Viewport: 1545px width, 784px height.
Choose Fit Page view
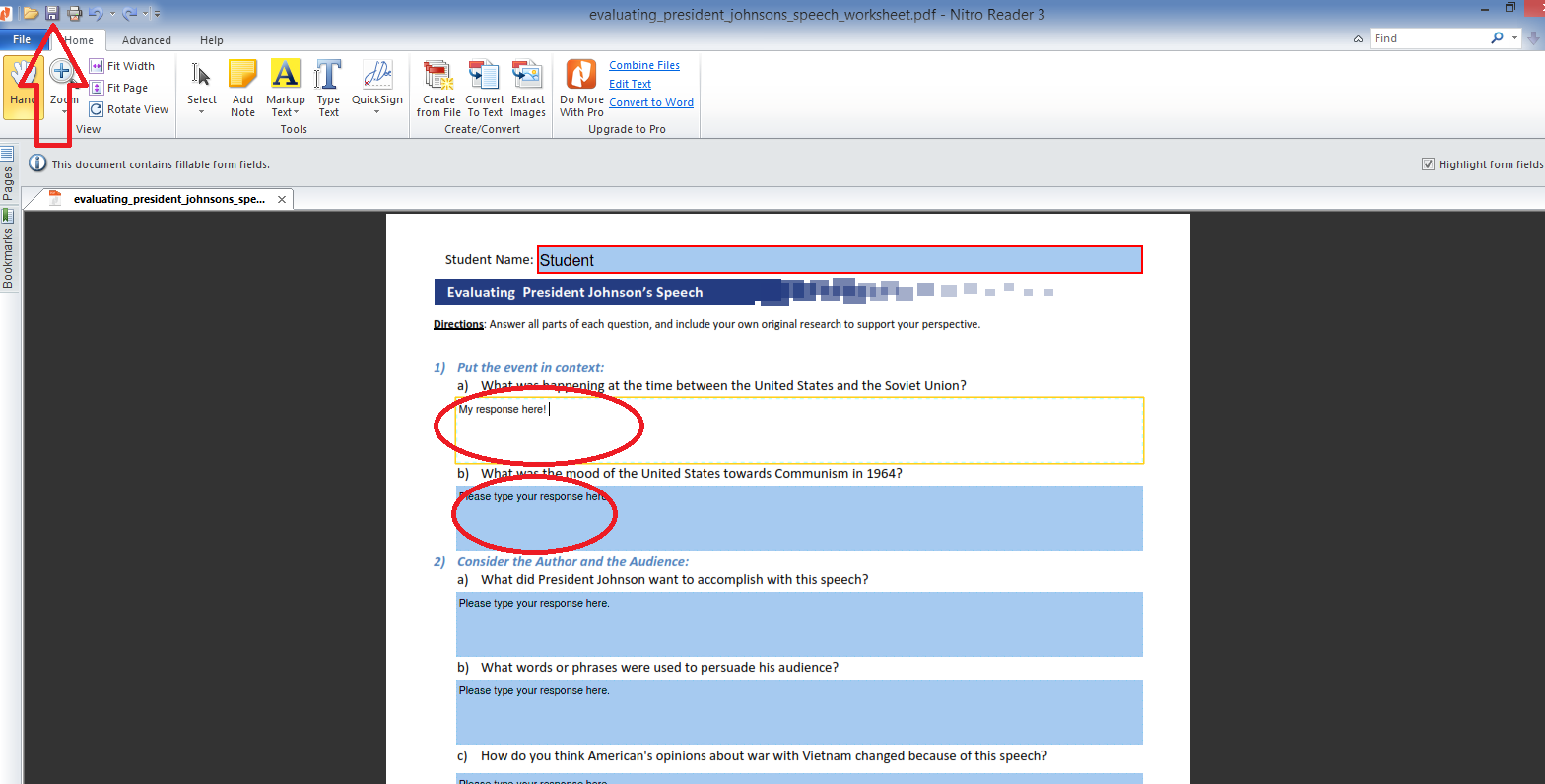pyautogui.click(x=119, y=88)
